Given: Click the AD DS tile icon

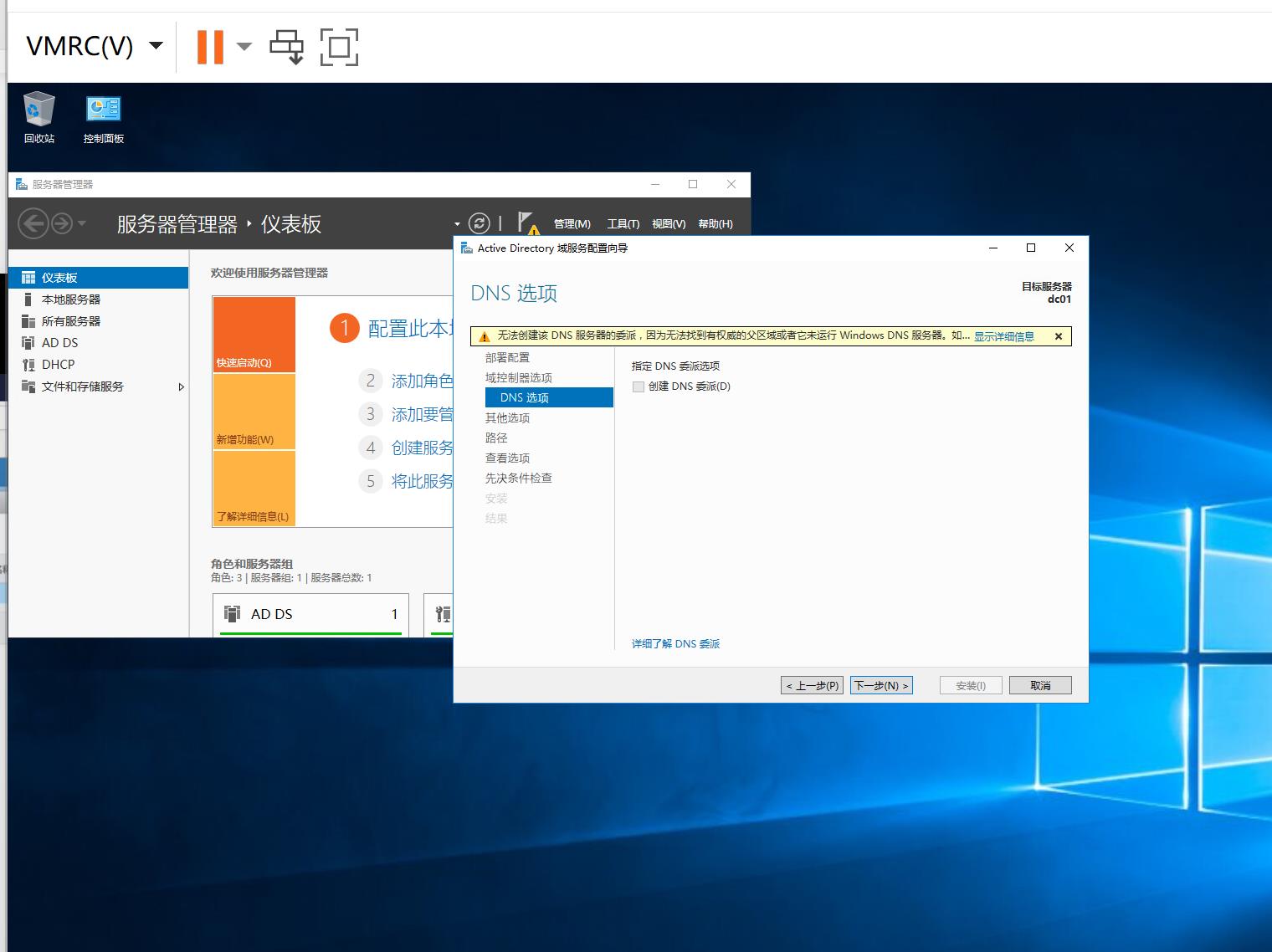Looking at the screenshot, I should (233, 614).
